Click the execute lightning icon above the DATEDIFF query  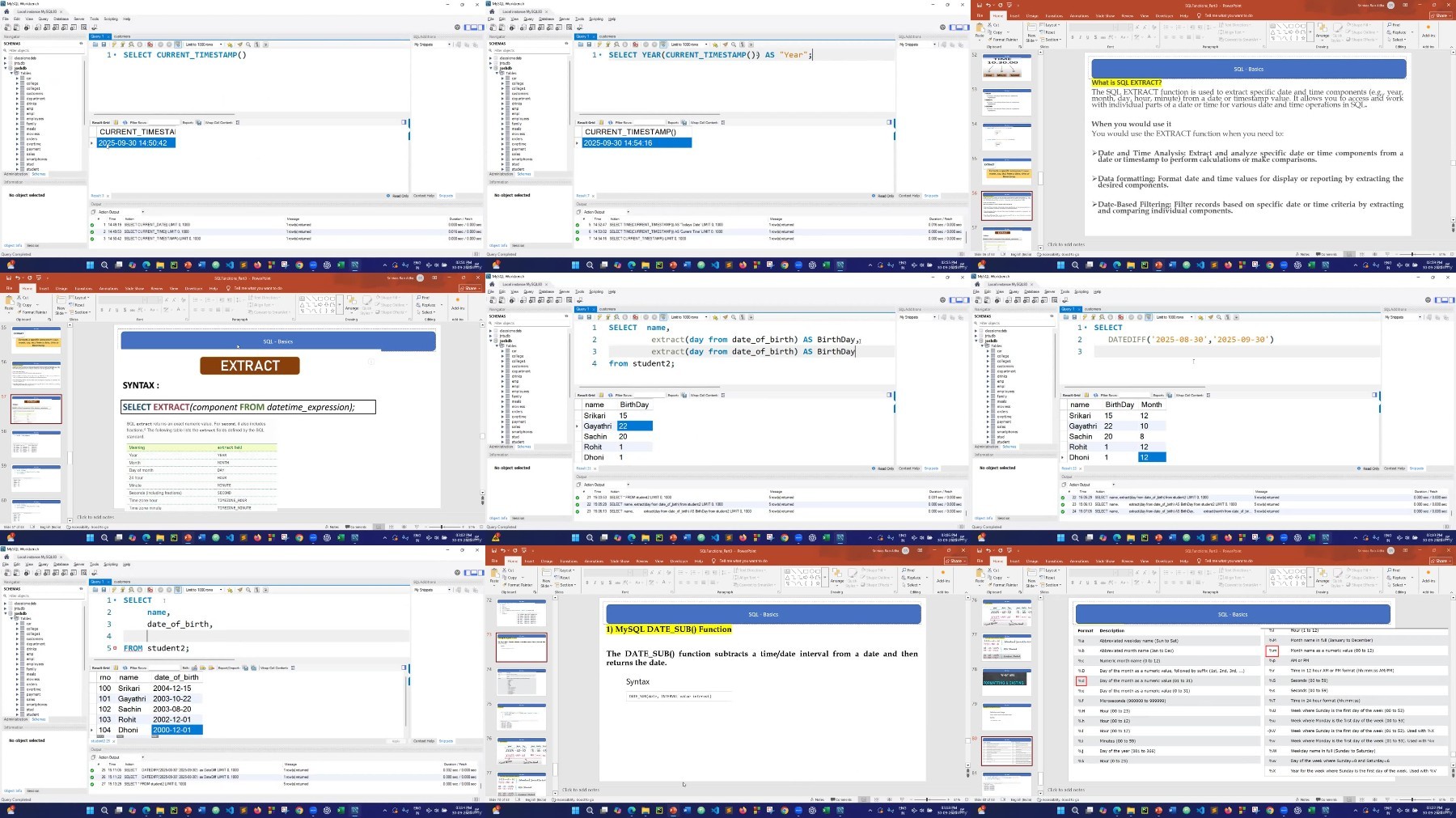(1083, 317)
